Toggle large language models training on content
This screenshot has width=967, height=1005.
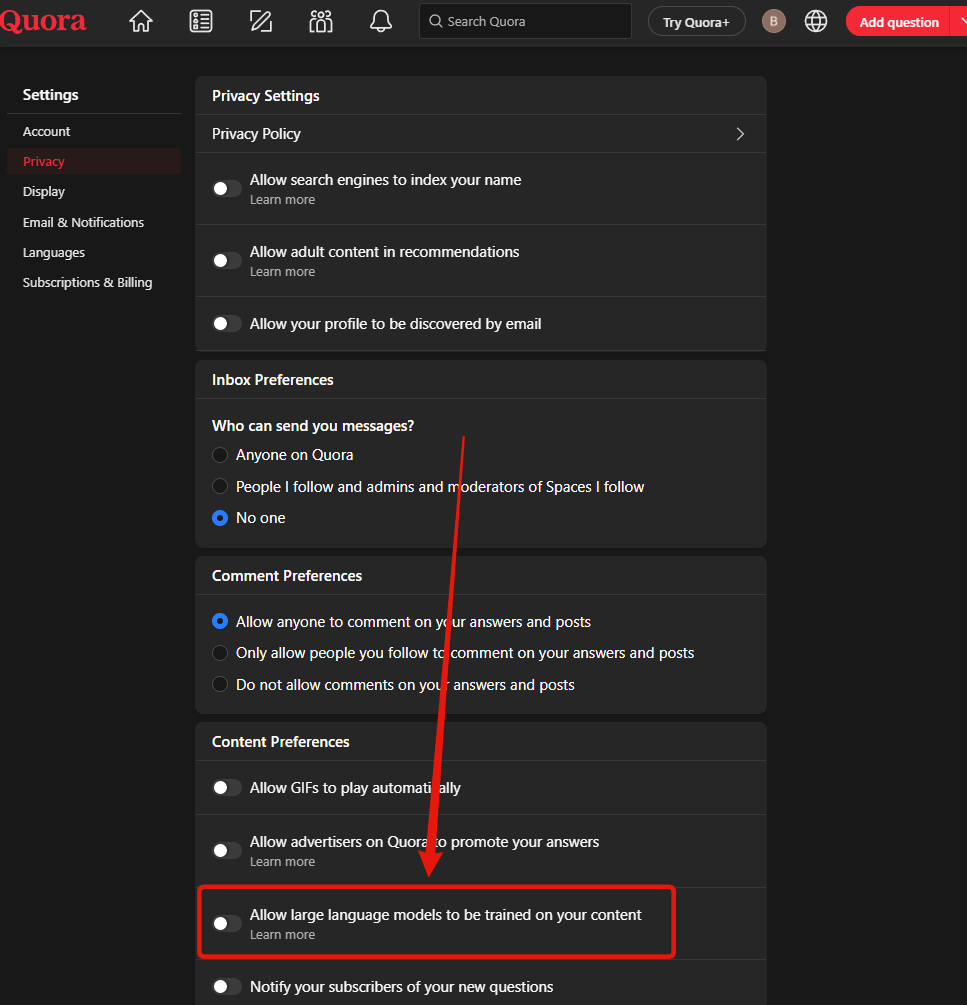[226, 924]
